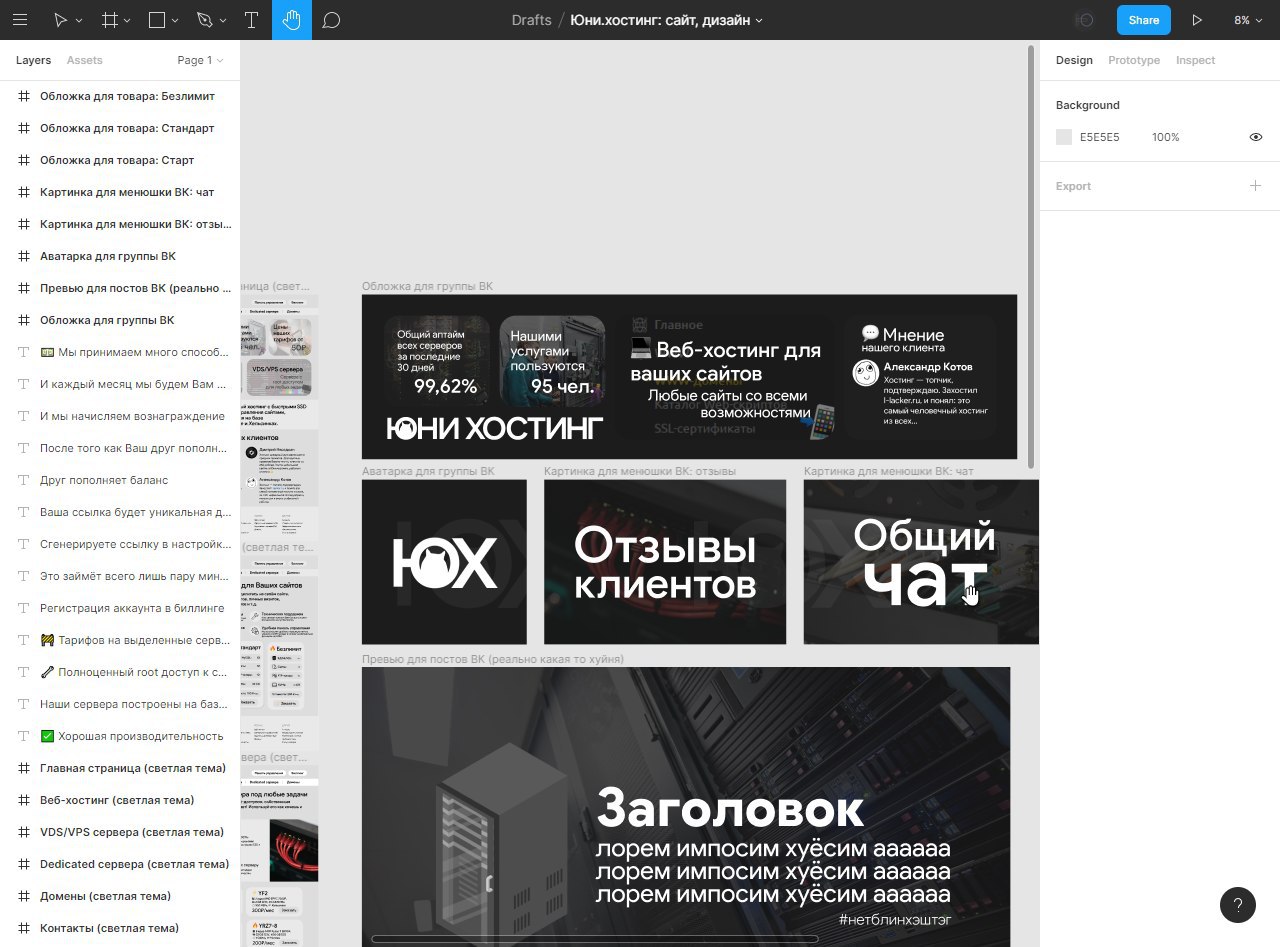Click the Share button
The width and height of the screenshot is (1280, 947).
click(1143, 20)
